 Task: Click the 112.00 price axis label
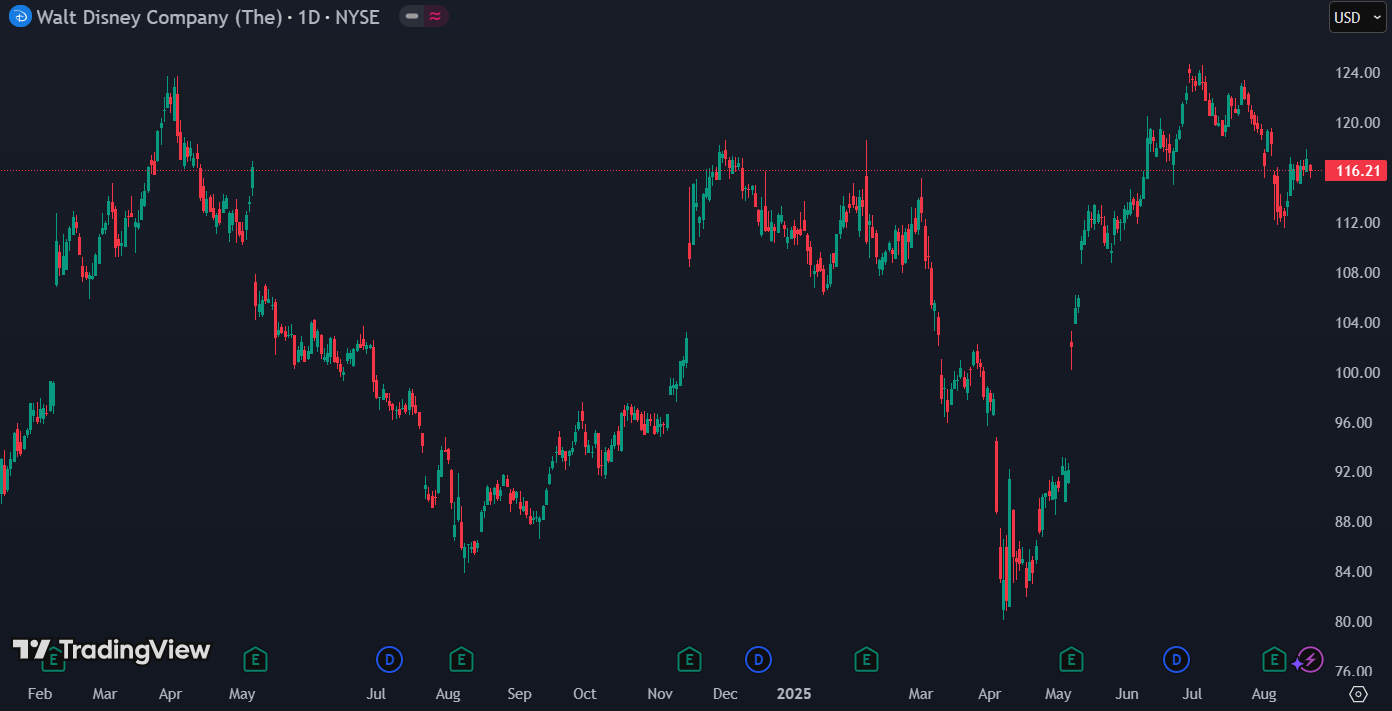coord(1358,223)
